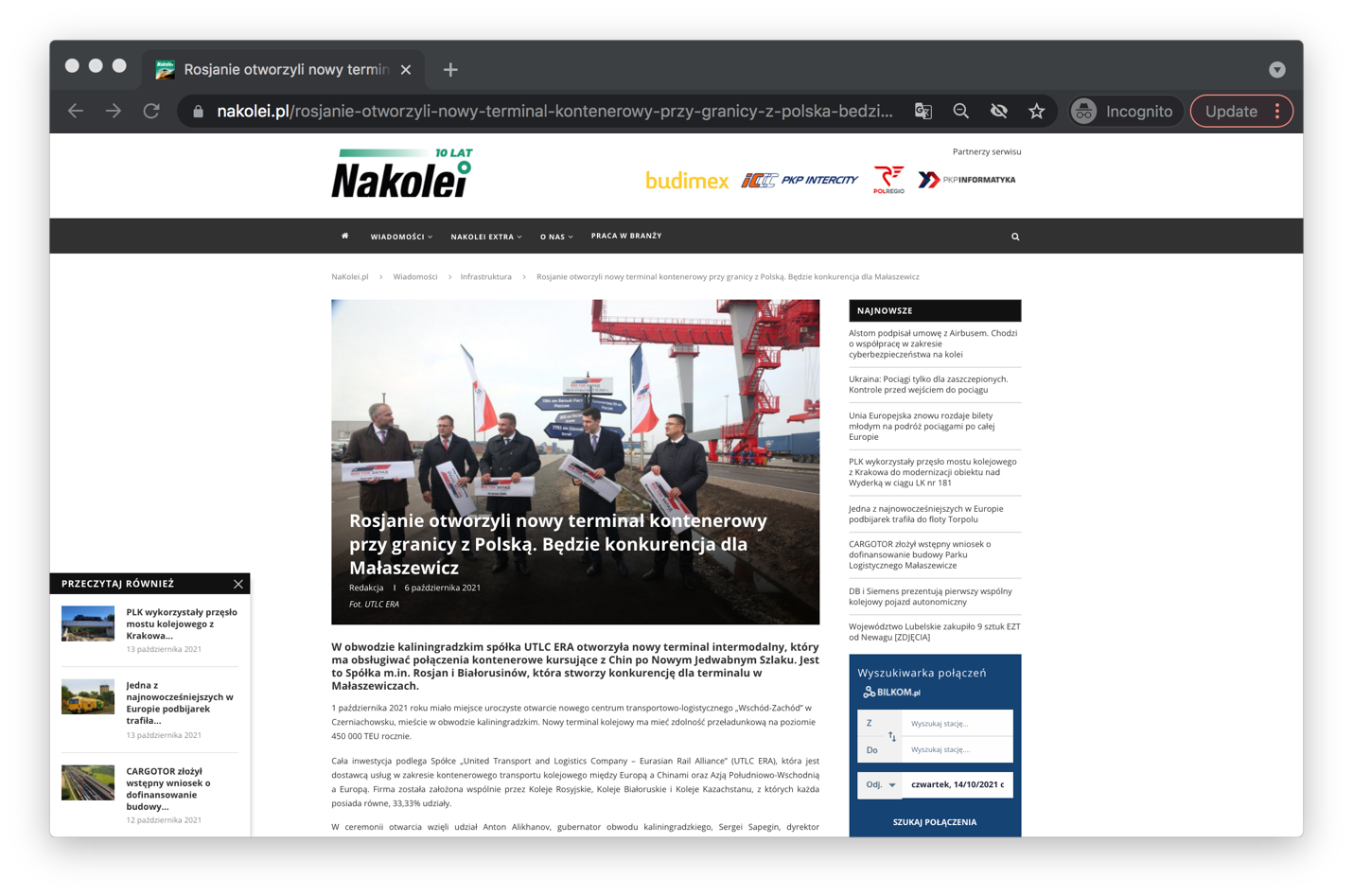
Task: Click the date field 'czwartek, 14/10/2021'
Action: point(958,784)
